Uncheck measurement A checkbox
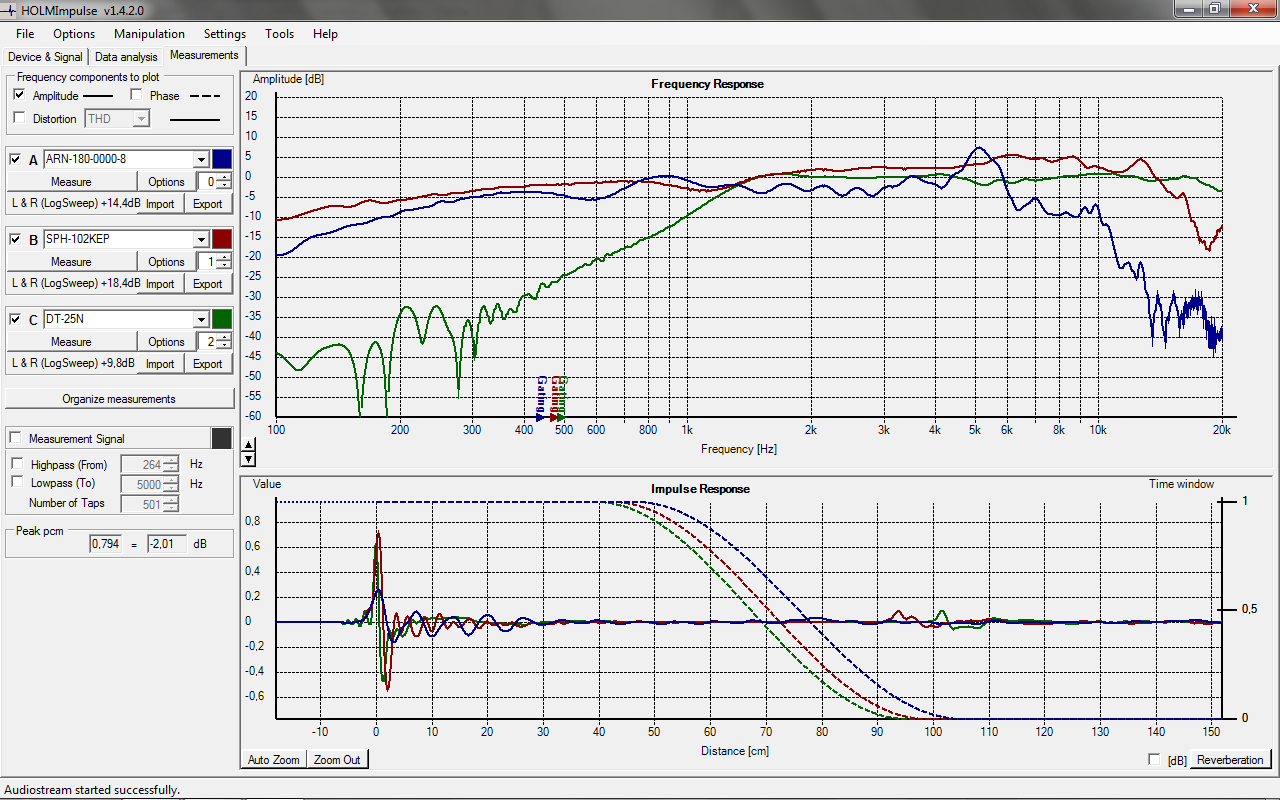The width and height of the screenshot is (1280, 800). tap(15, 159)
